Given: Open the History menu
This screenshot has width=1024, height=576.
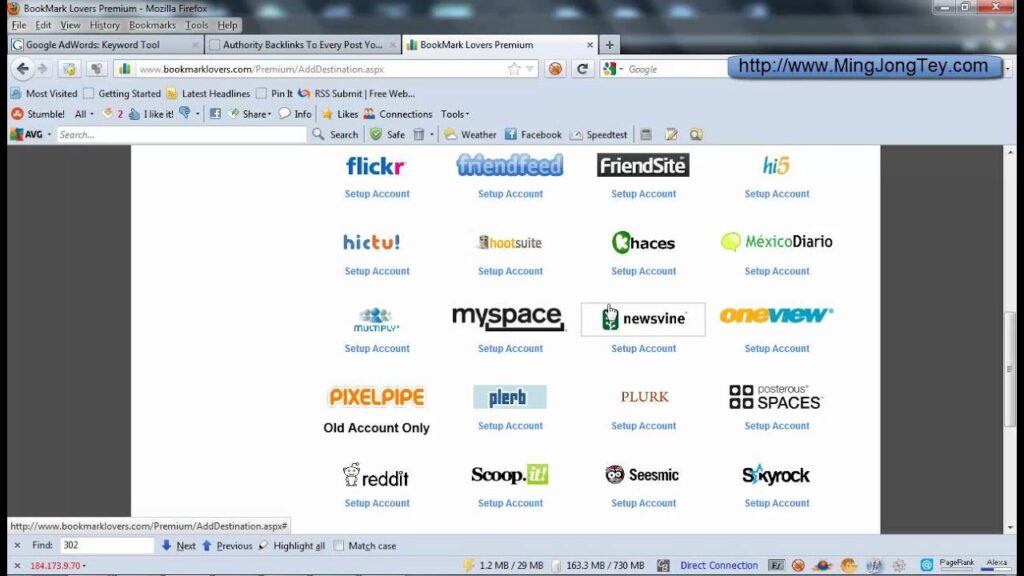Looking at the screenshot, I should [104, 25].
